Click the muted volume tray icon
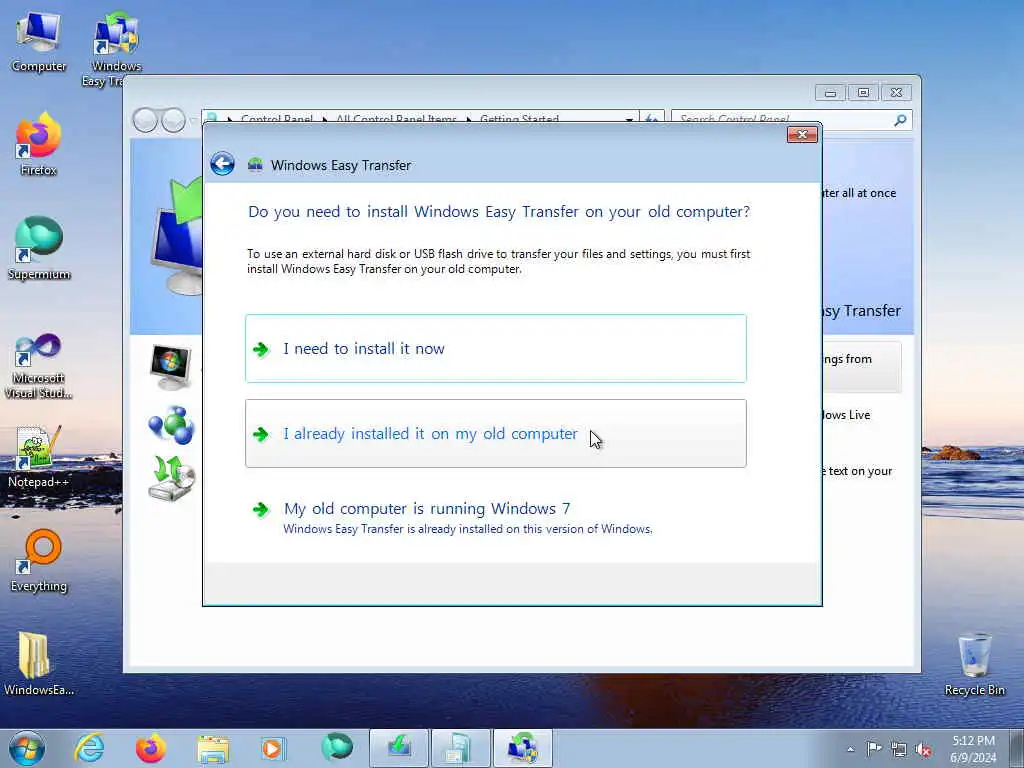The width and height of the screenshot is (1024, 768). click(x=923, y=749)
